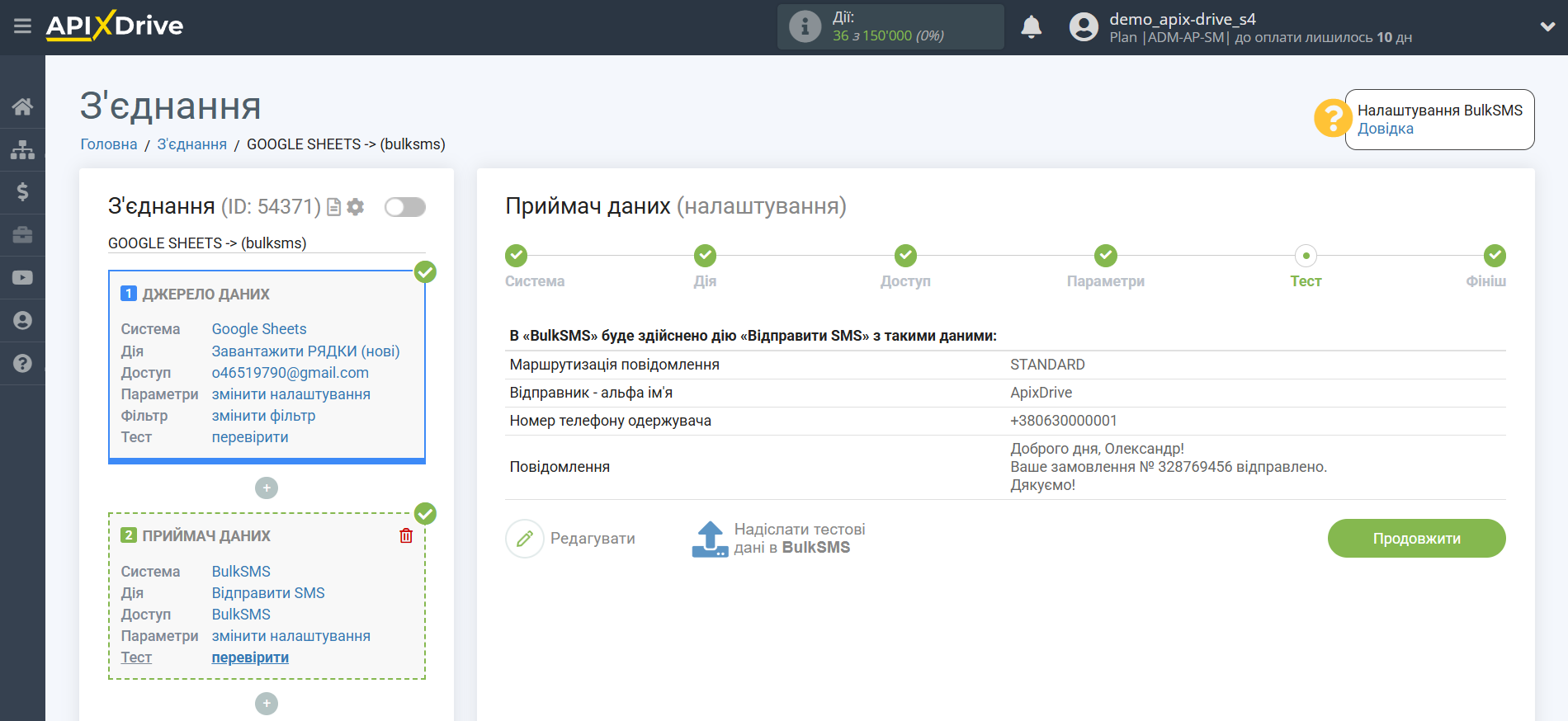Open the YouTube video sidebar icon

pyautogui.click(x=22, y=278)
